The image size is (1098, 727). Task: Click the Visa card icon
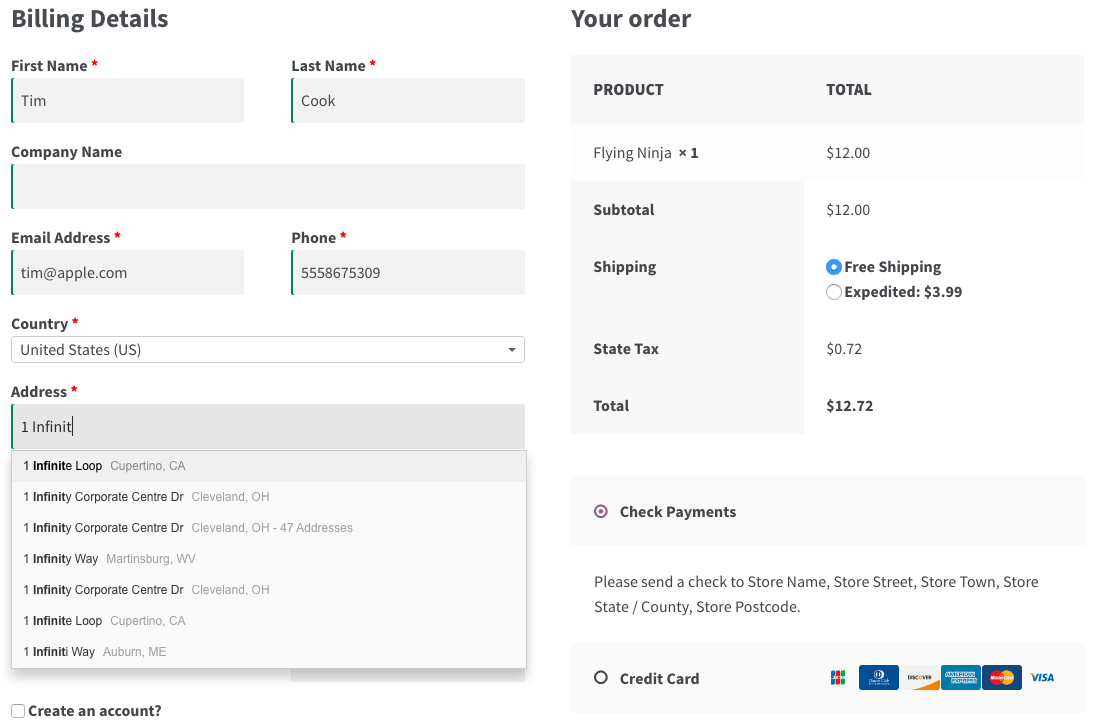pos(1042,677)
